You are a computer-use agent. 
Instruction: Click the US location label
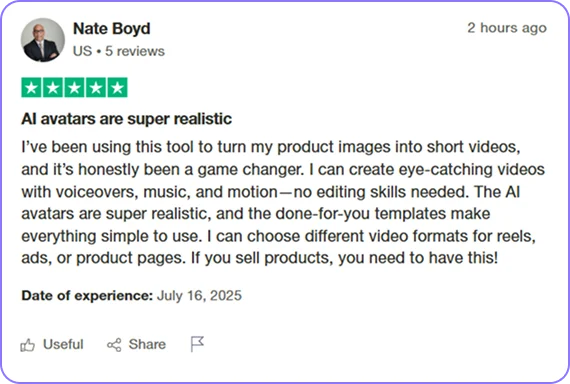pos(83,51)
